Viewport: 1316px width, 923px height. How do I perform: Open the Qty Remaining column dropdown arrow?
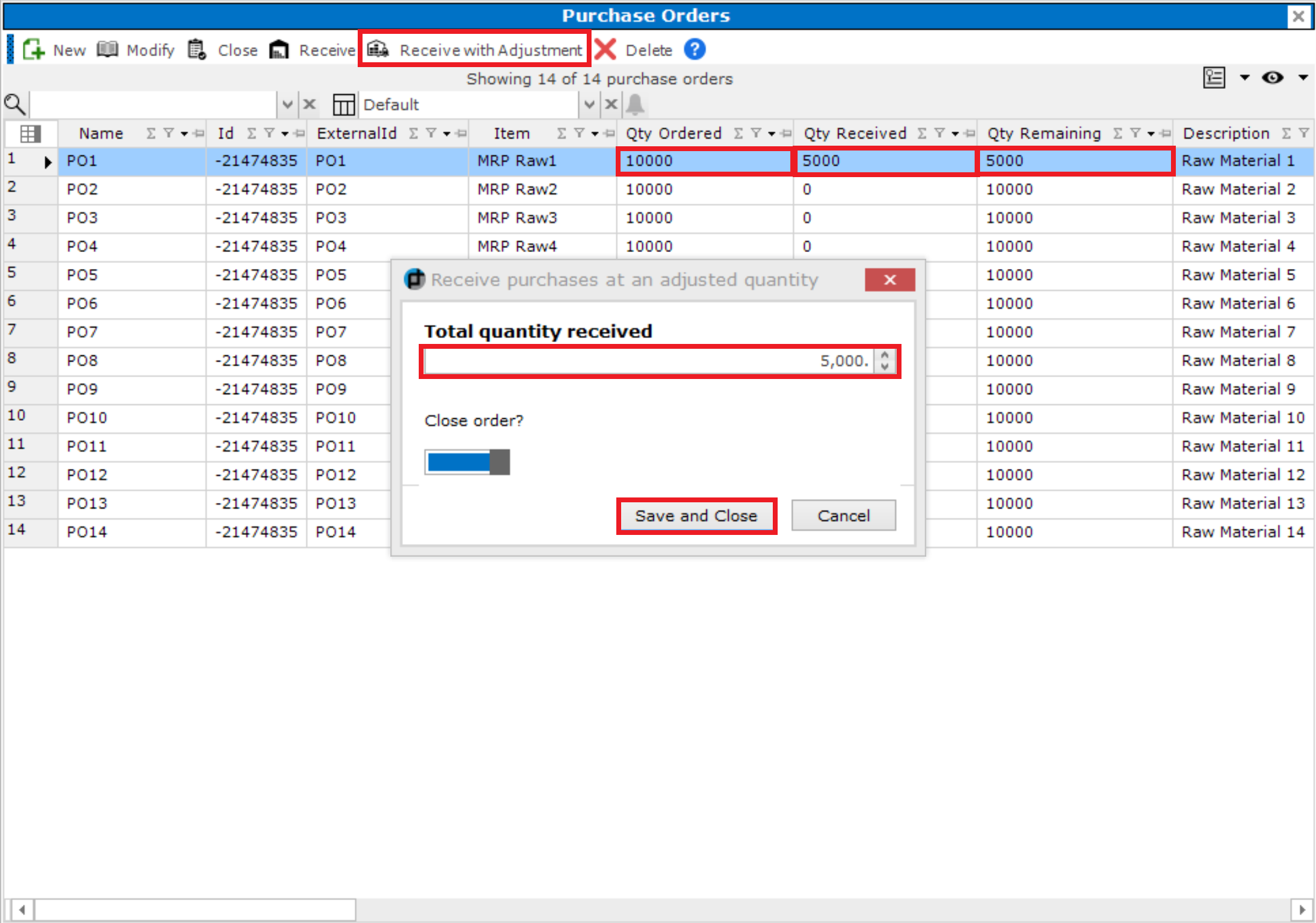(1151, 134)
